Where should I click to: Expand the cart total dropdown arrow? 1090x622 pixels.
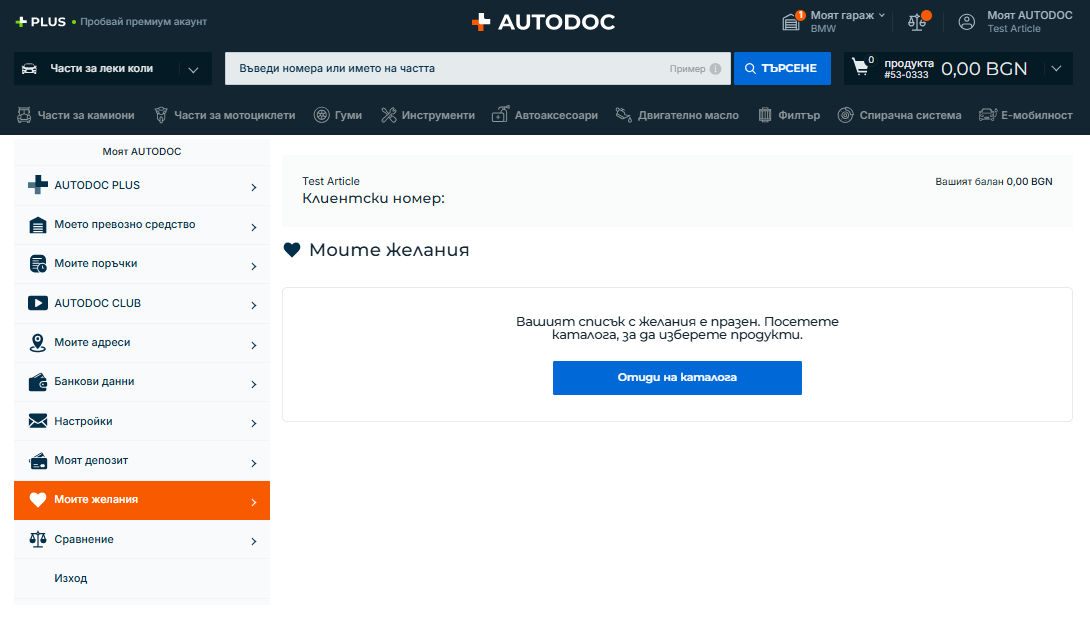pos(1057,69)
